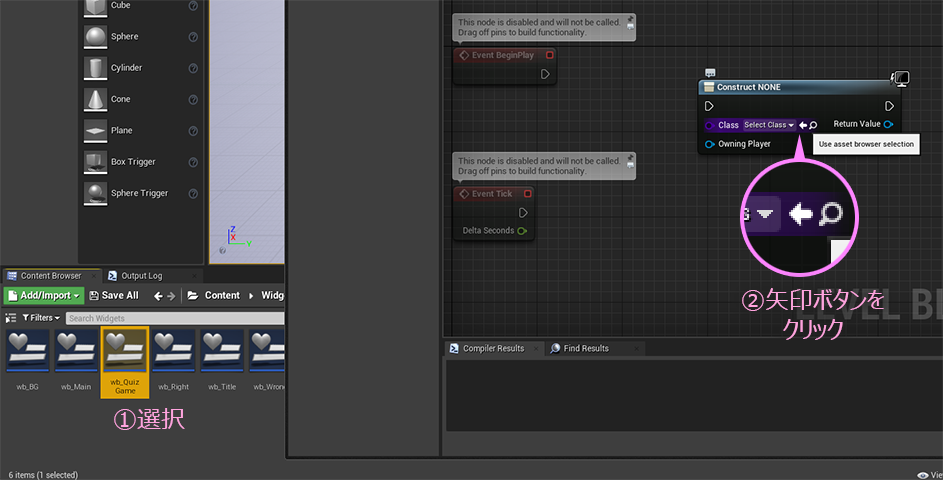Click Construct node exec output pin
943x480 pixels.
pyautogui.click(x=889, y=106)
